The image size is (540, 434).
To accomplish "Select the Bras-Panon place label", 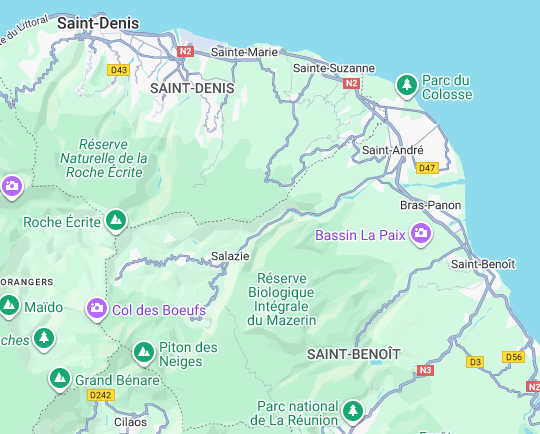I will pyautogui.click(x=430, y=205).
